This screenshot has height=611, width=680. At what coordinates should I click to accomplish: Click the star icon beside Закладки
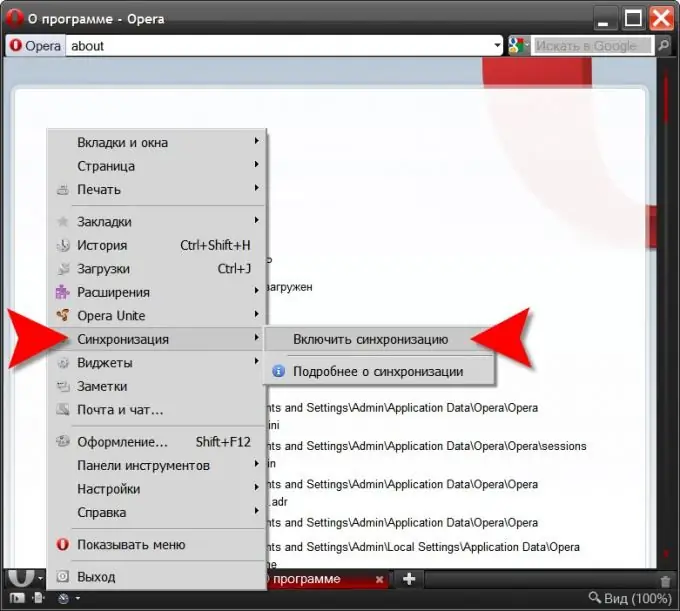pos(63,222)
